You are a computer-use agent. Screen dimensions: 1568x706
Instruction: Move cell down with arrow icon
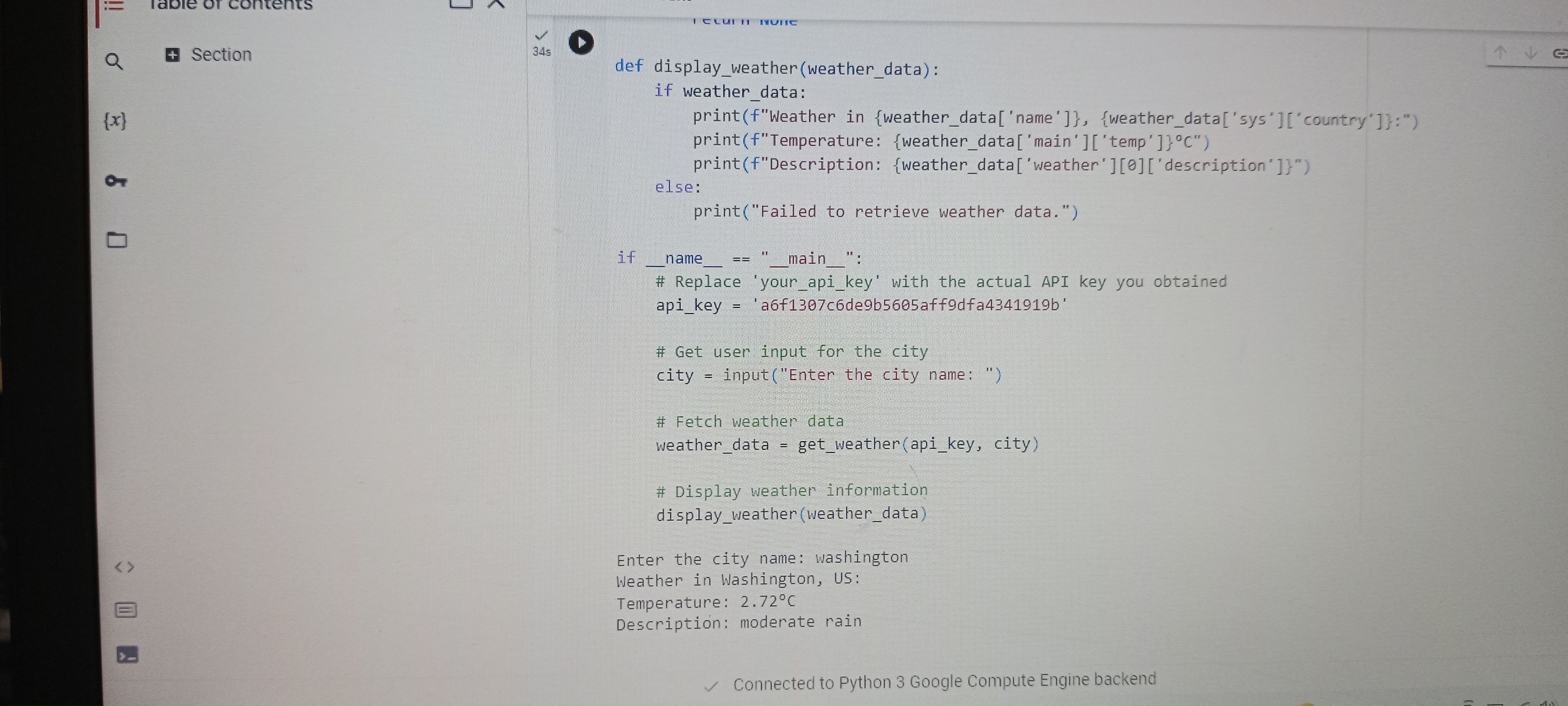[1530, 53]
